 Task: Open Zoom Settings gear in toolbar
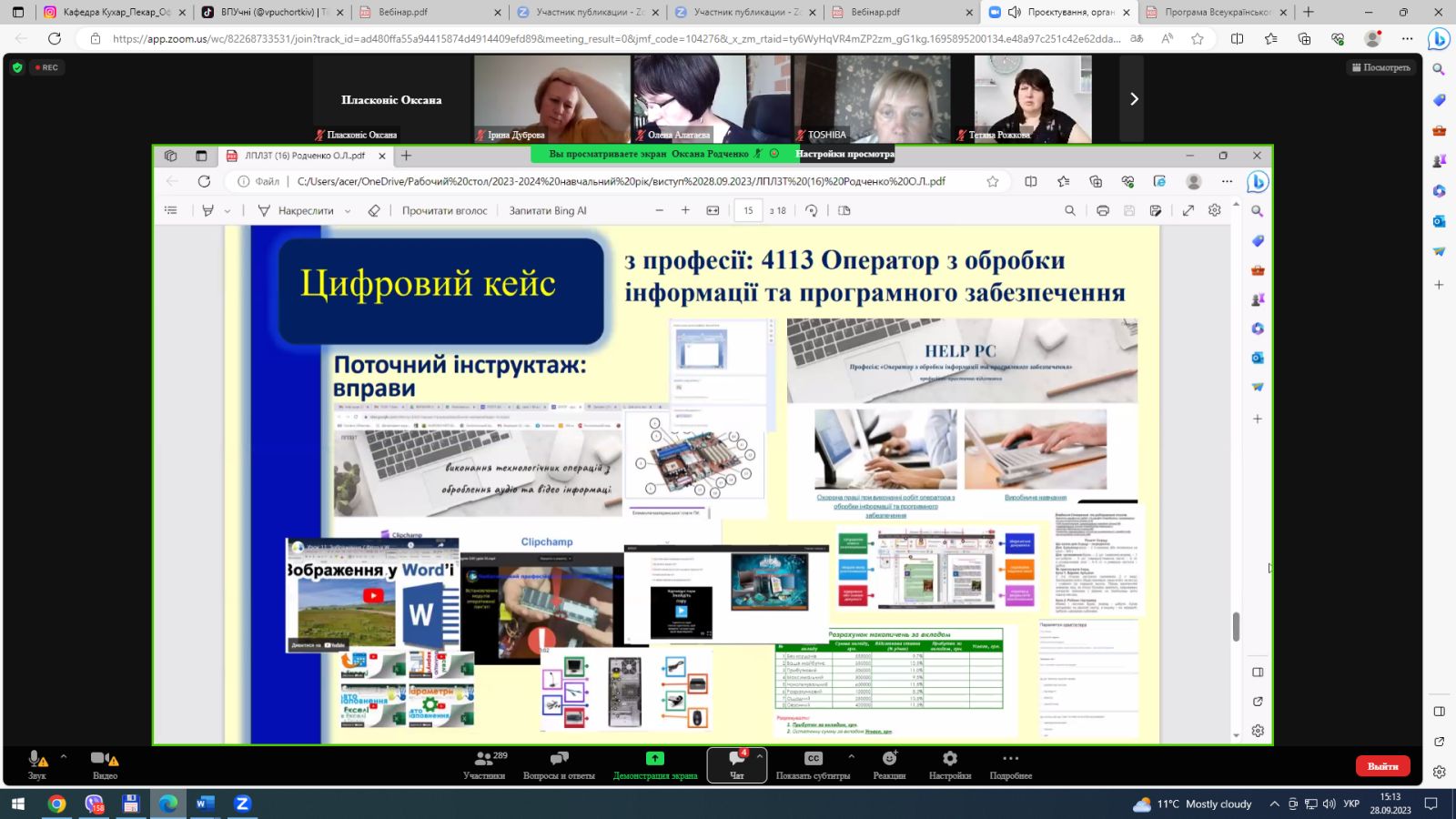pos(950,764)
